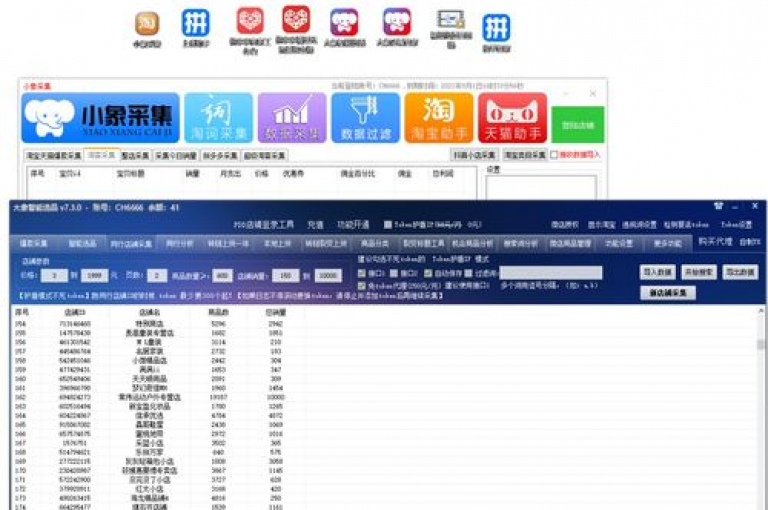
Task: Click the results list vertical scrollbar thumb
Action: pyautogui.click(x=761, y=345)
